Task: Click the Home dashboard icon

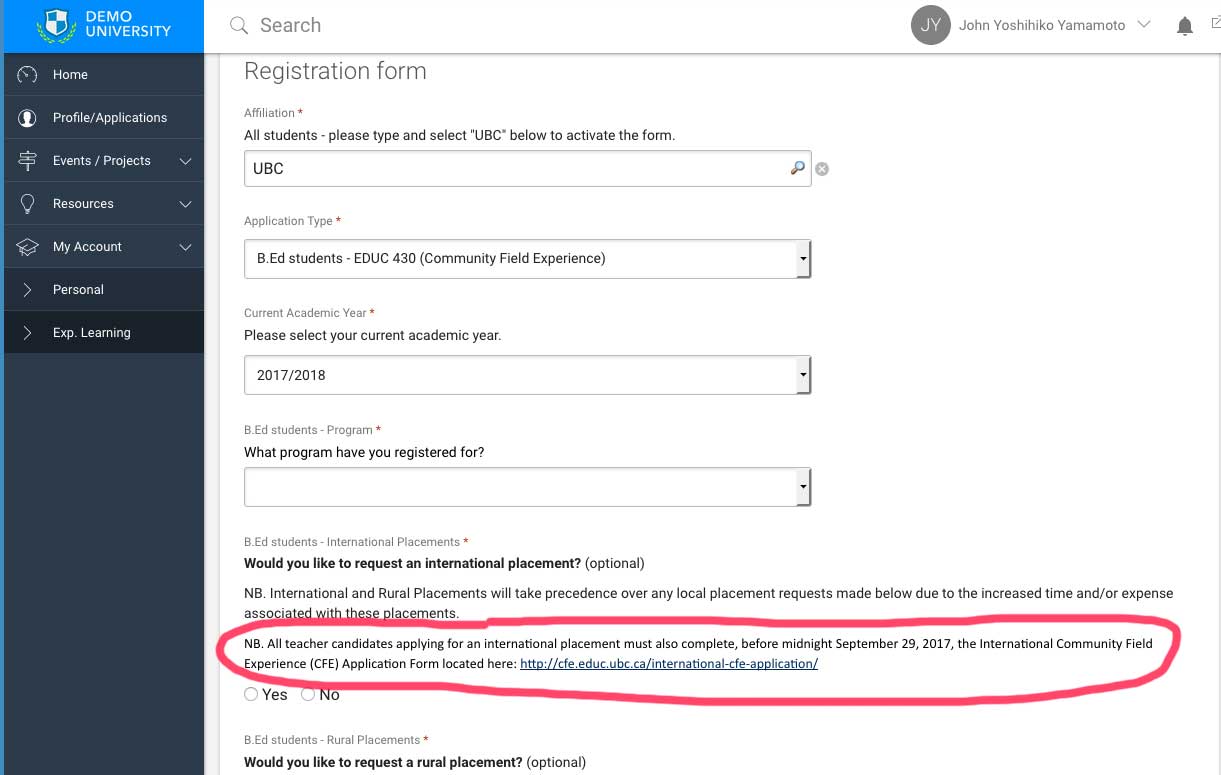Action: [28, 74]
